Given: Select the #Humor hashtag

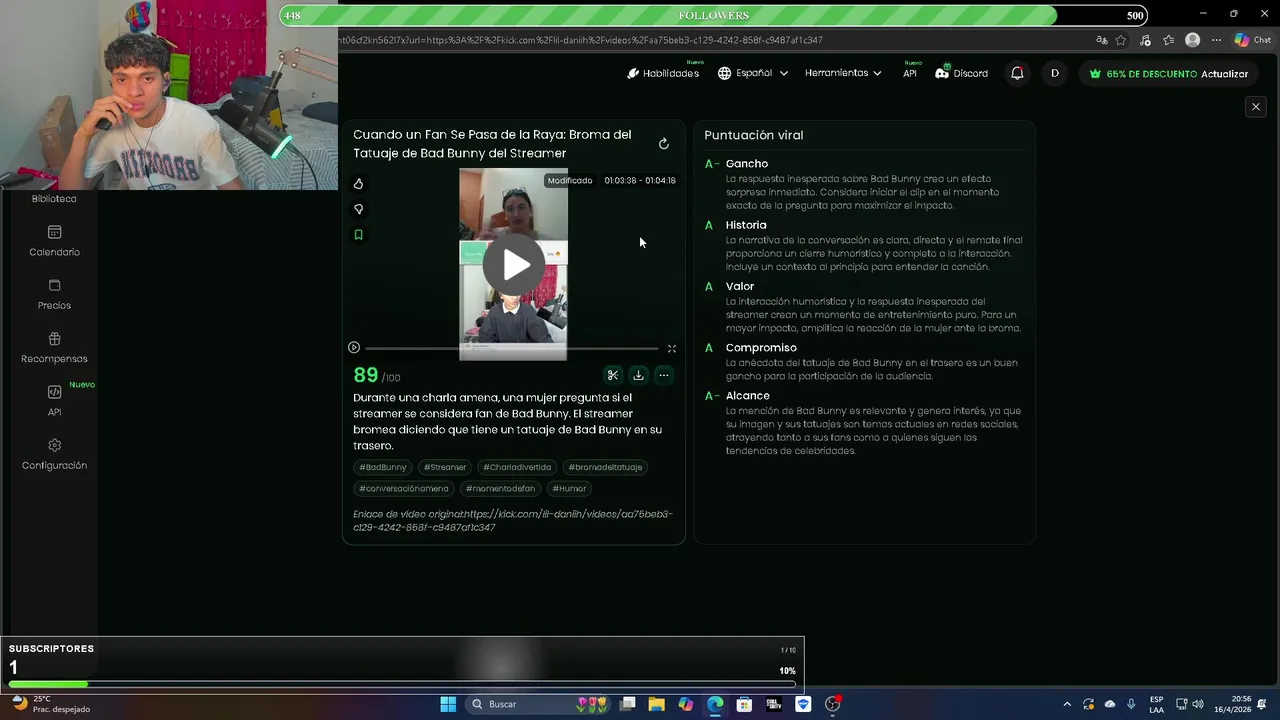Looking at the screenshot, I should (569, 489).
